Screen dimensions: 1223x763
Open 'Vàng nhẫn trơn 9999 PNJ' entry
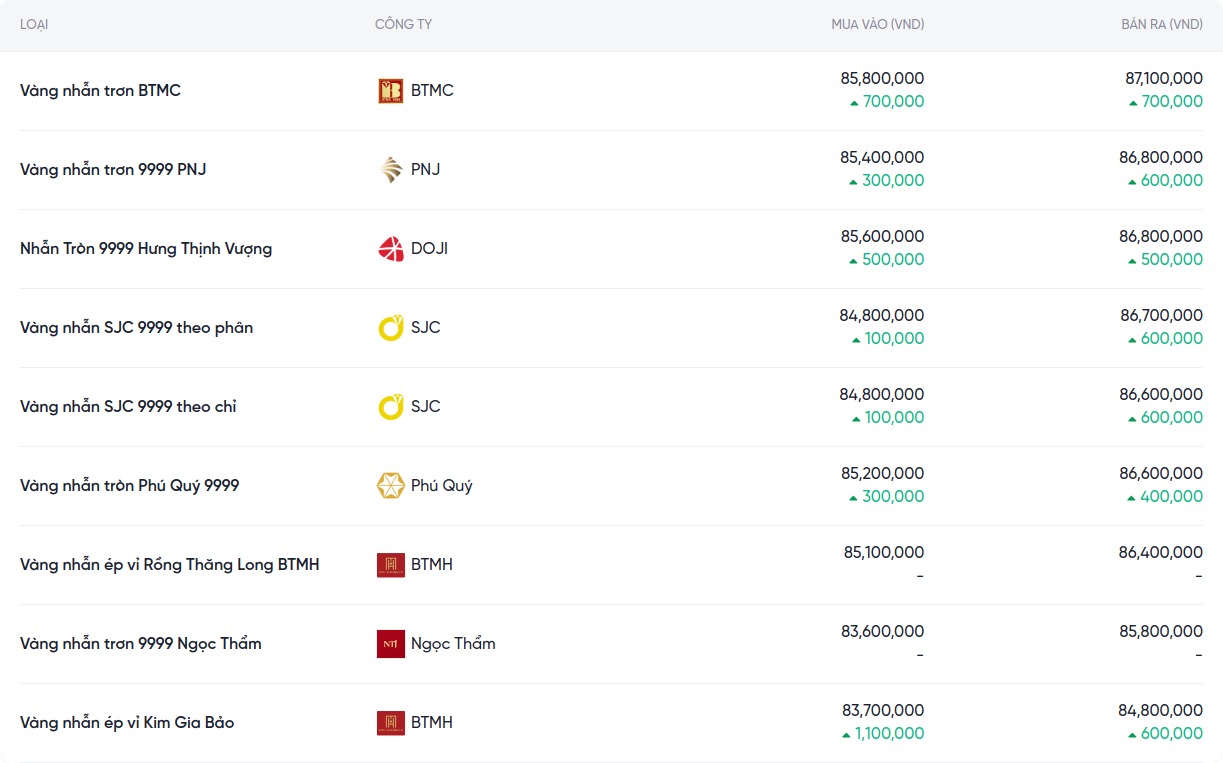(x=113, y=170)
